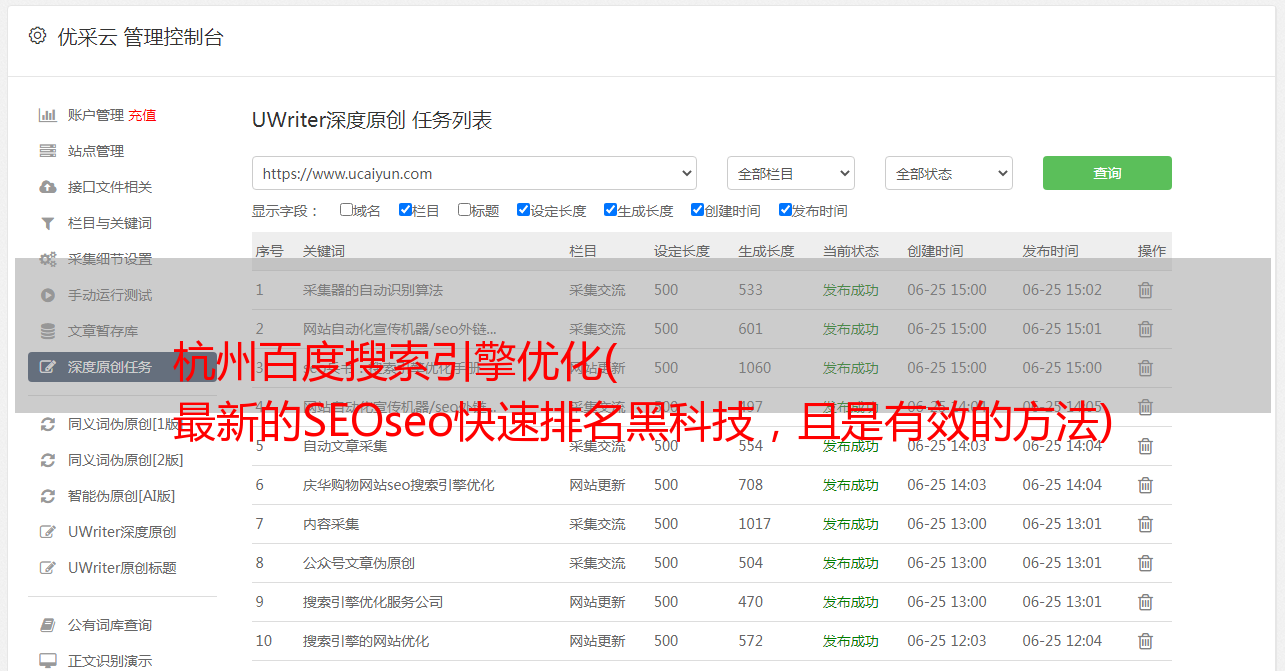The height and width of the screenshot is (671, 1285).
Task: Open the https://www.ucaiyun.com site dropdown
Action: (x=474, y=173)
